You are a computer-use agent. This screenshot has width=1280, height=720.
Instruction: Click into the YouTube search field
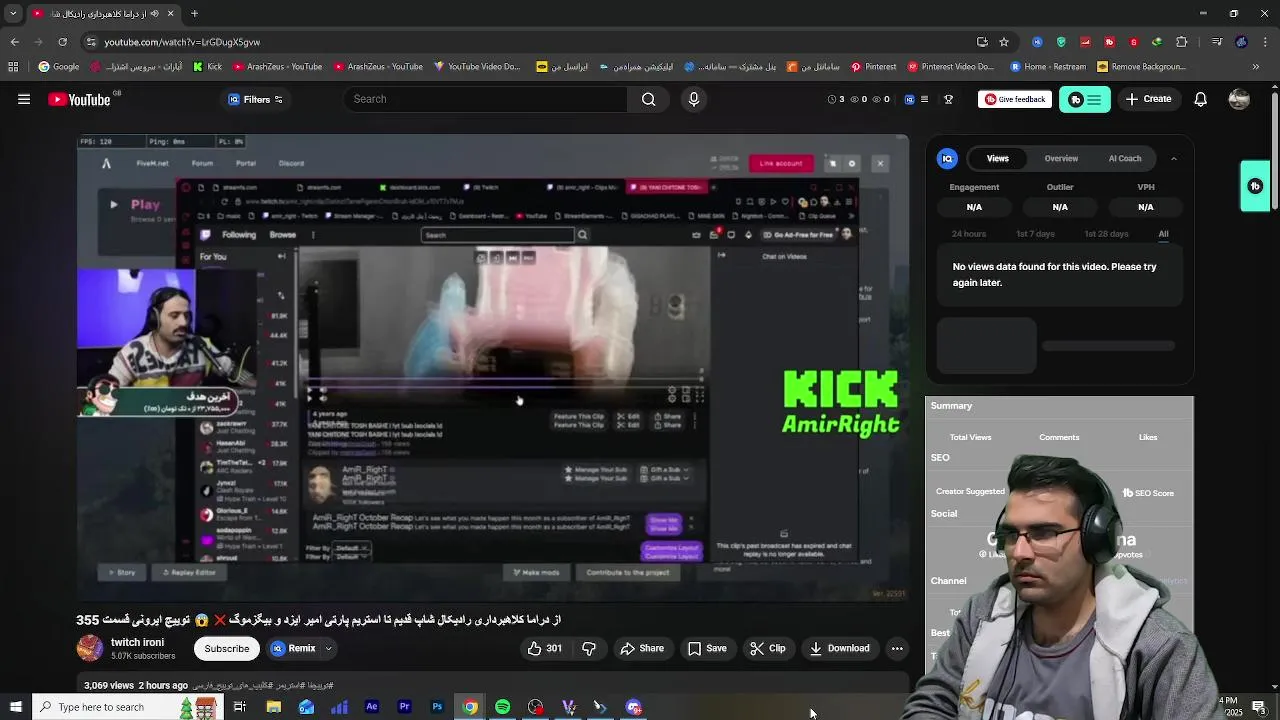click(486, 99)
